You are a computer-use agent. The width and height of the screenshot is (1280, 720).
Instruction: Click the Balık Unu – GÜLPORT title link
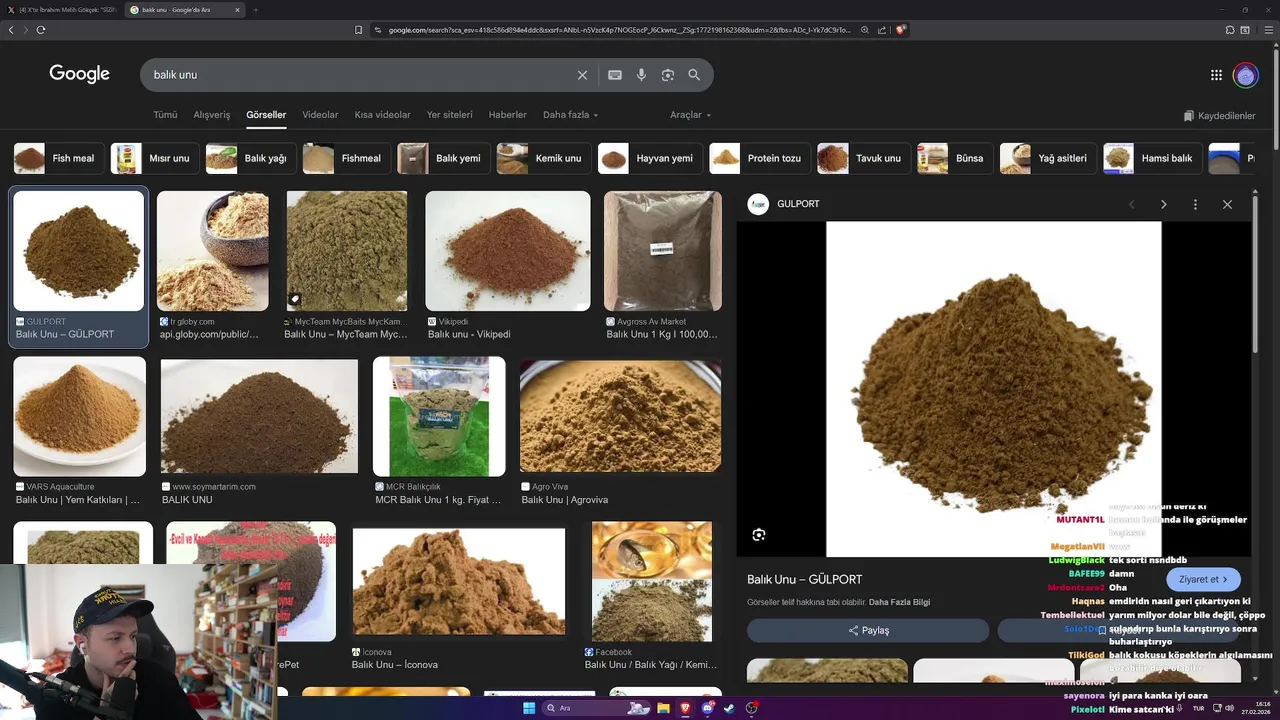804,579
